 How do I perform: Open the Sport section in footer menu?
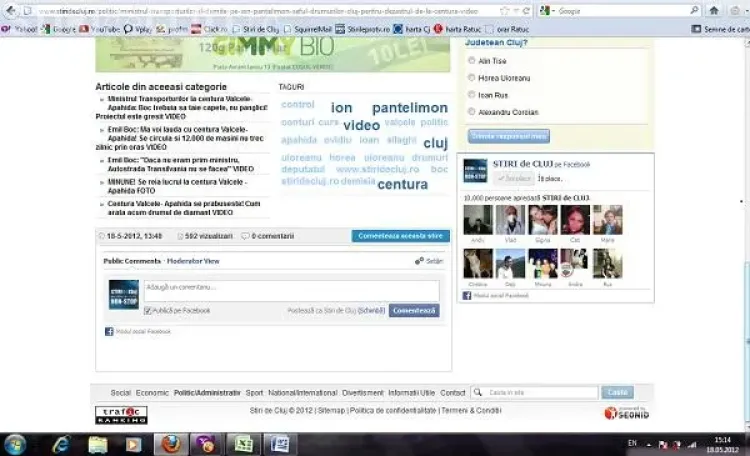pos(254,393)
